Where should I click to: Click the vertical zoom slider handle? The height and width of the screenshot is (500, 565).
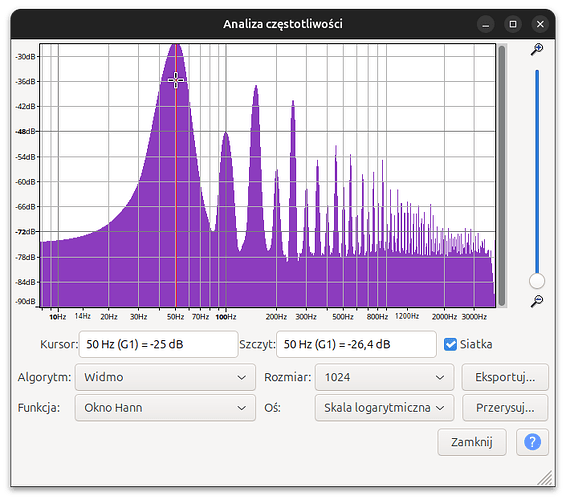pos(537,281)
